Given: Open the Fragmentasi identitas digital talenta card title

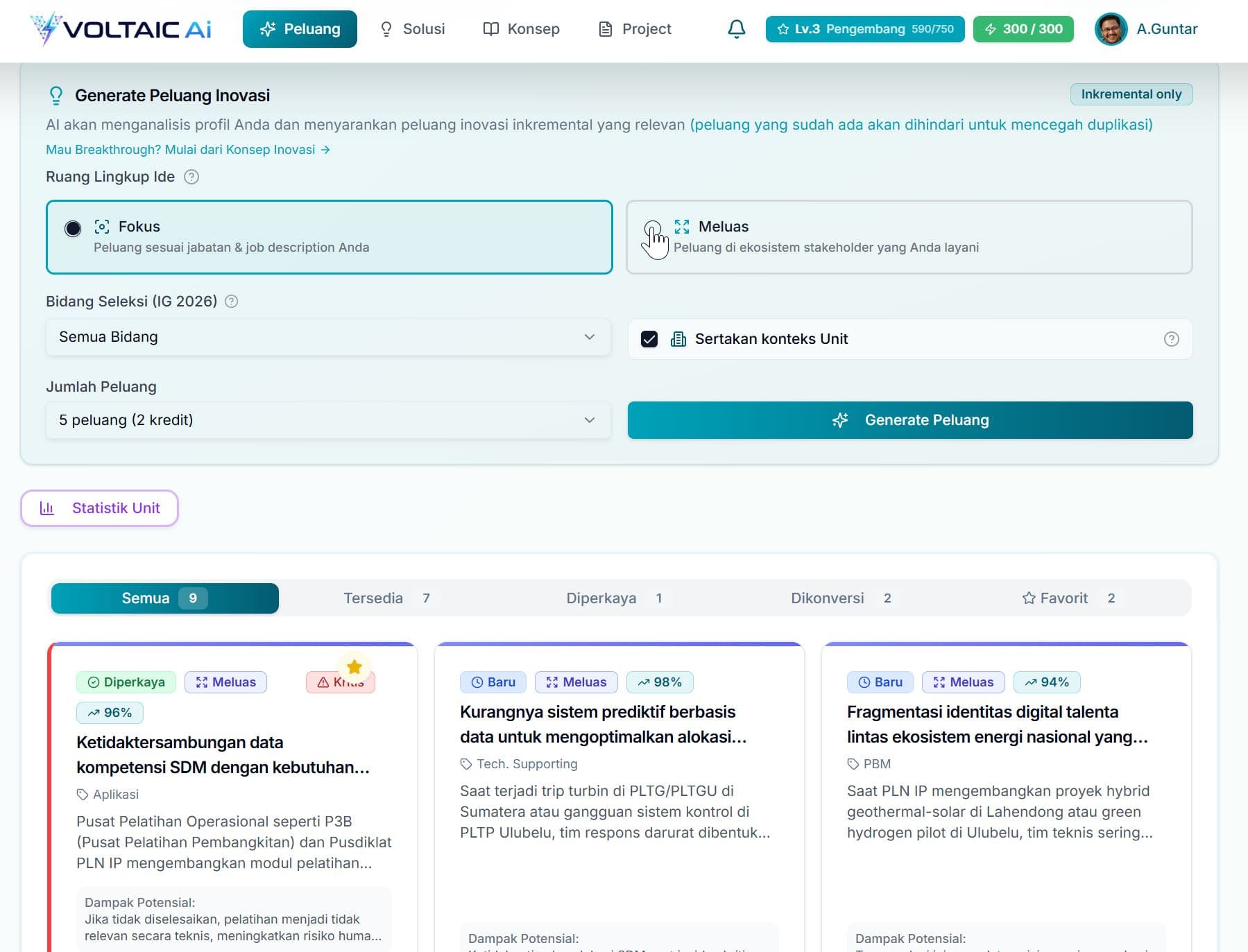Looking at the screenshot, I should (x=998, y=725).
